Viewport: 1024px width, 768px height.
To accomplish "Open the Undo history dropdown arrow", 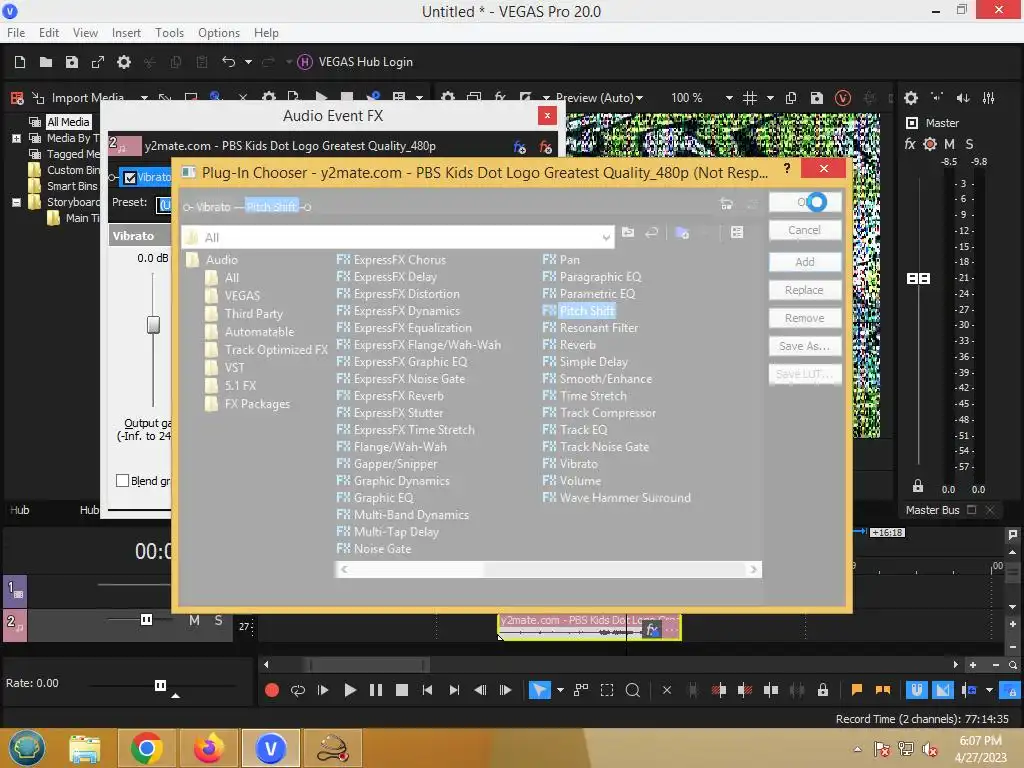I will tap(248, 62).
